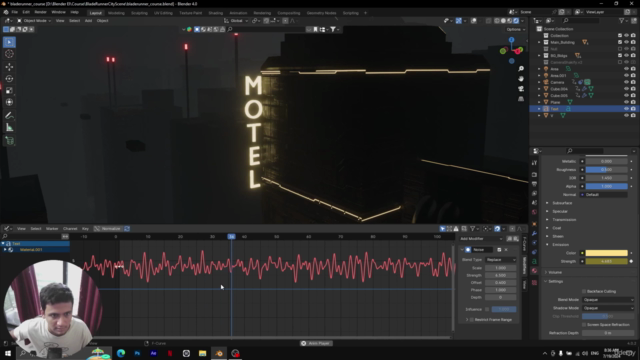Open the Modifiers wrench properties tab
640x360 pixels.
click(534, 233)
